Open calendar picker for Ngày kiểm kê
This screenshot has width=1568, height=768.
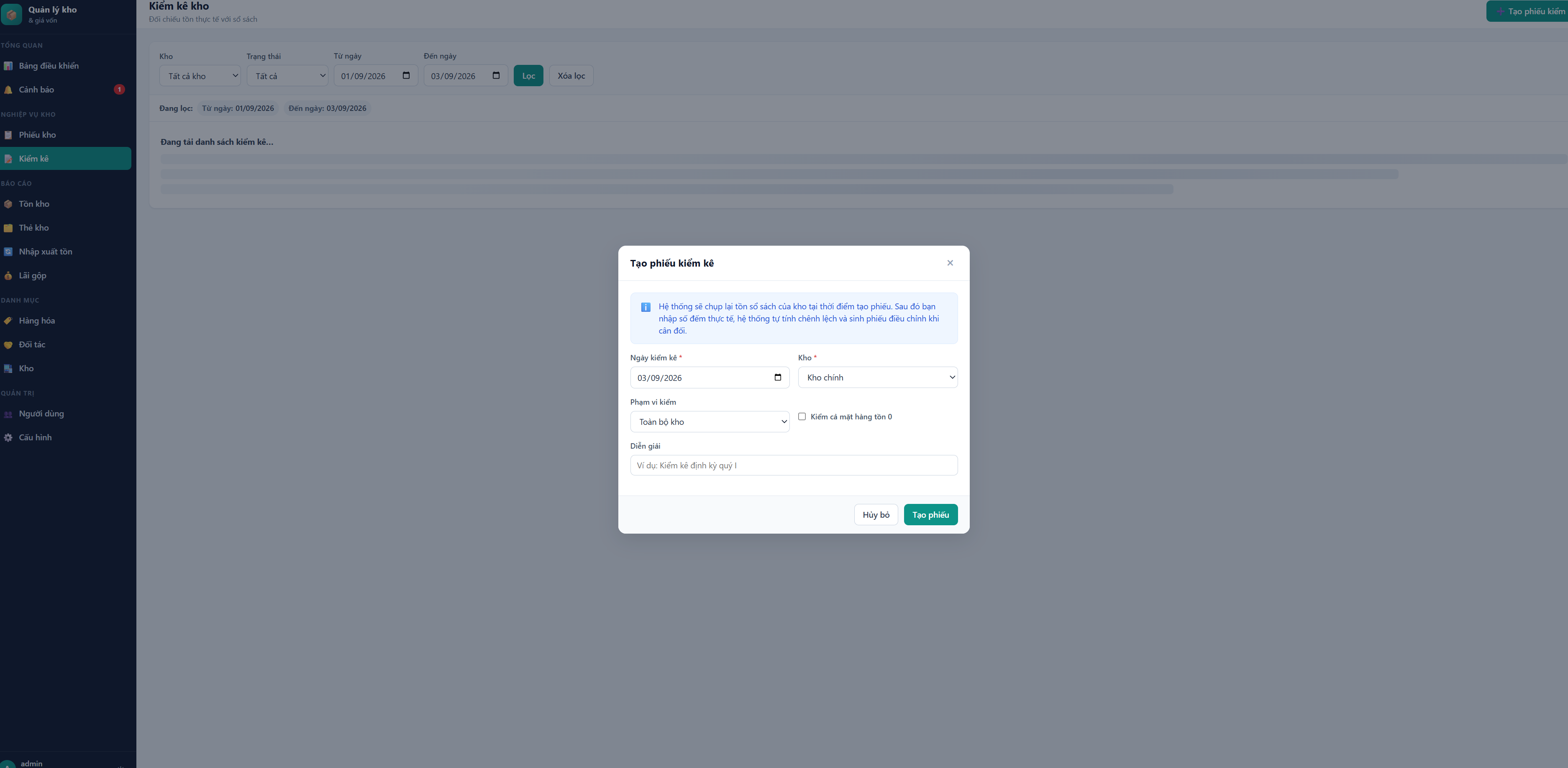[x=778, y=378]
